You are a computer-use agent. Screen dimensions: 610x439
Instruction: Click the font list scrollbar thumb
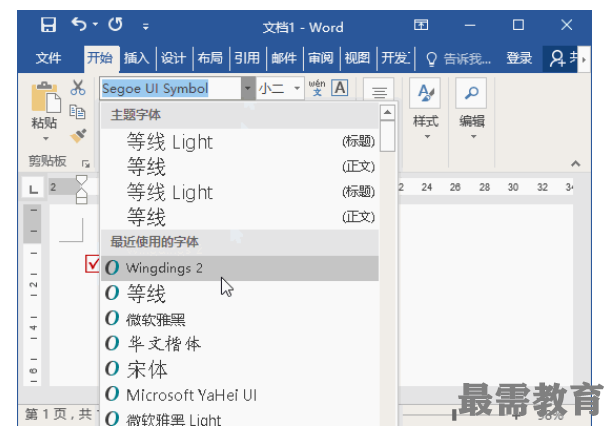point(387,136)
